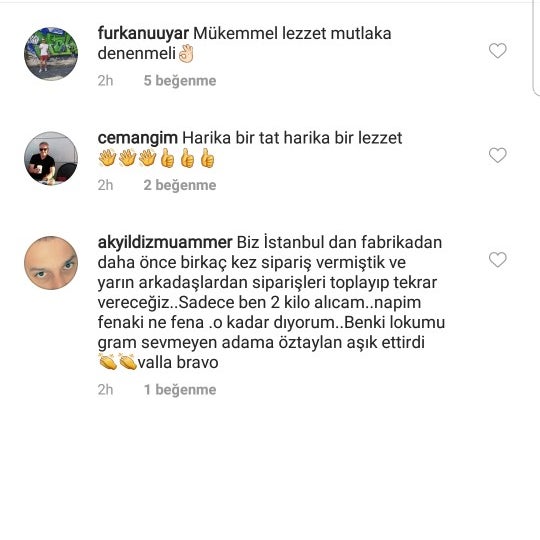Open furkanuuyar's profile picture
The height and width of the screenshot is (540, 540).
point(51,54)
